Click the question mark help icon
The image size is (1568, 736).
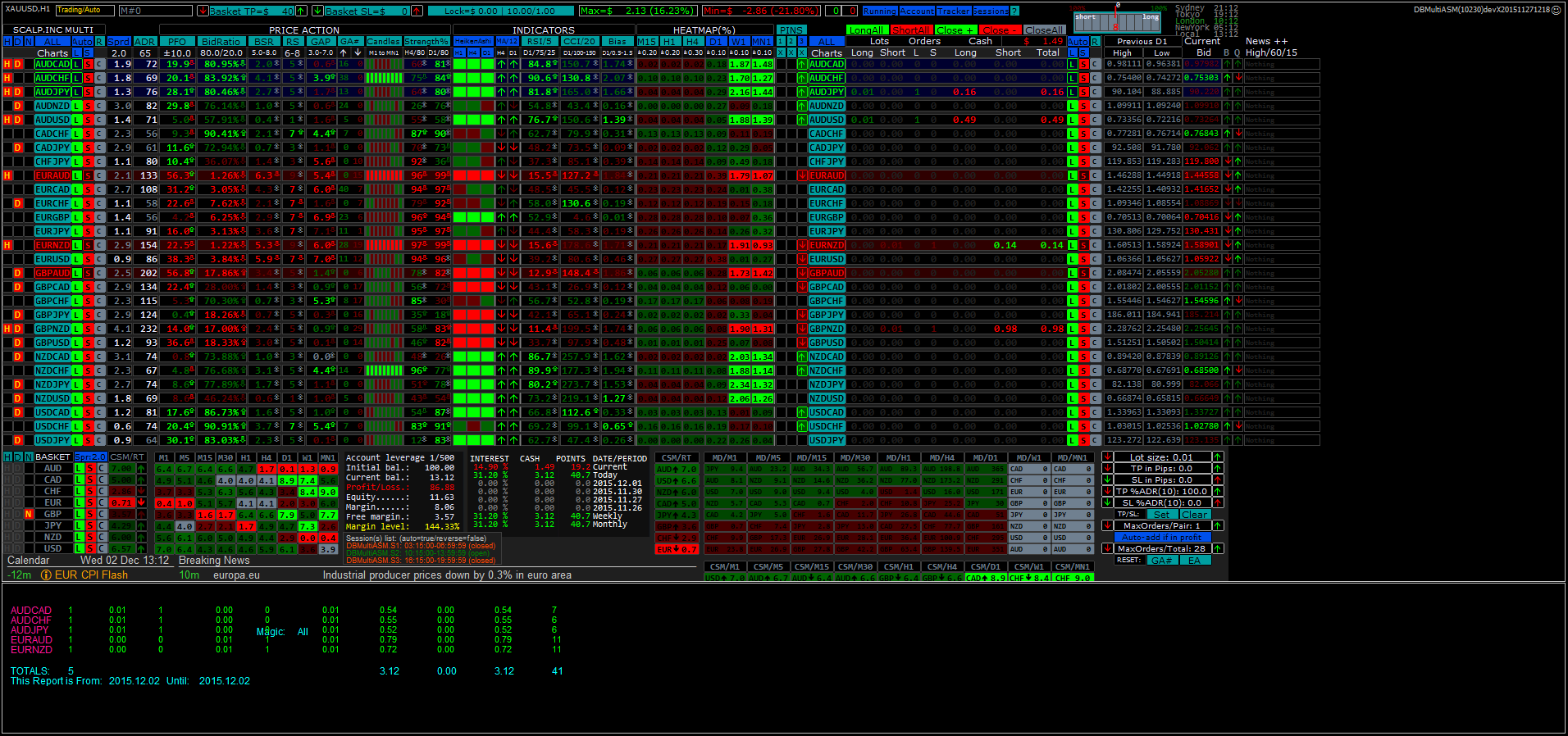pos(1014,11)
